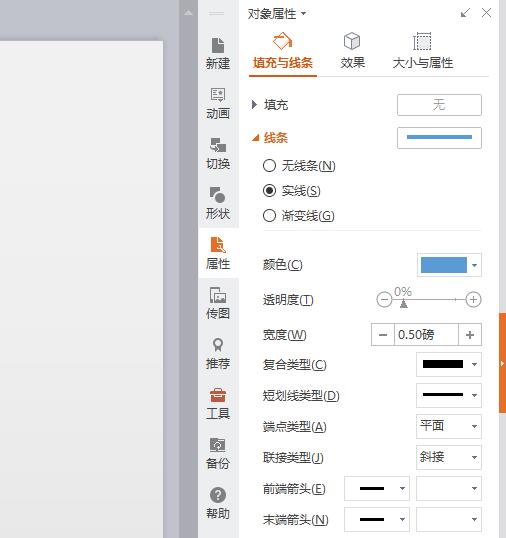Select 实线(S) radio option
This screenshot has width=506, height=538.
click(292, 191)
